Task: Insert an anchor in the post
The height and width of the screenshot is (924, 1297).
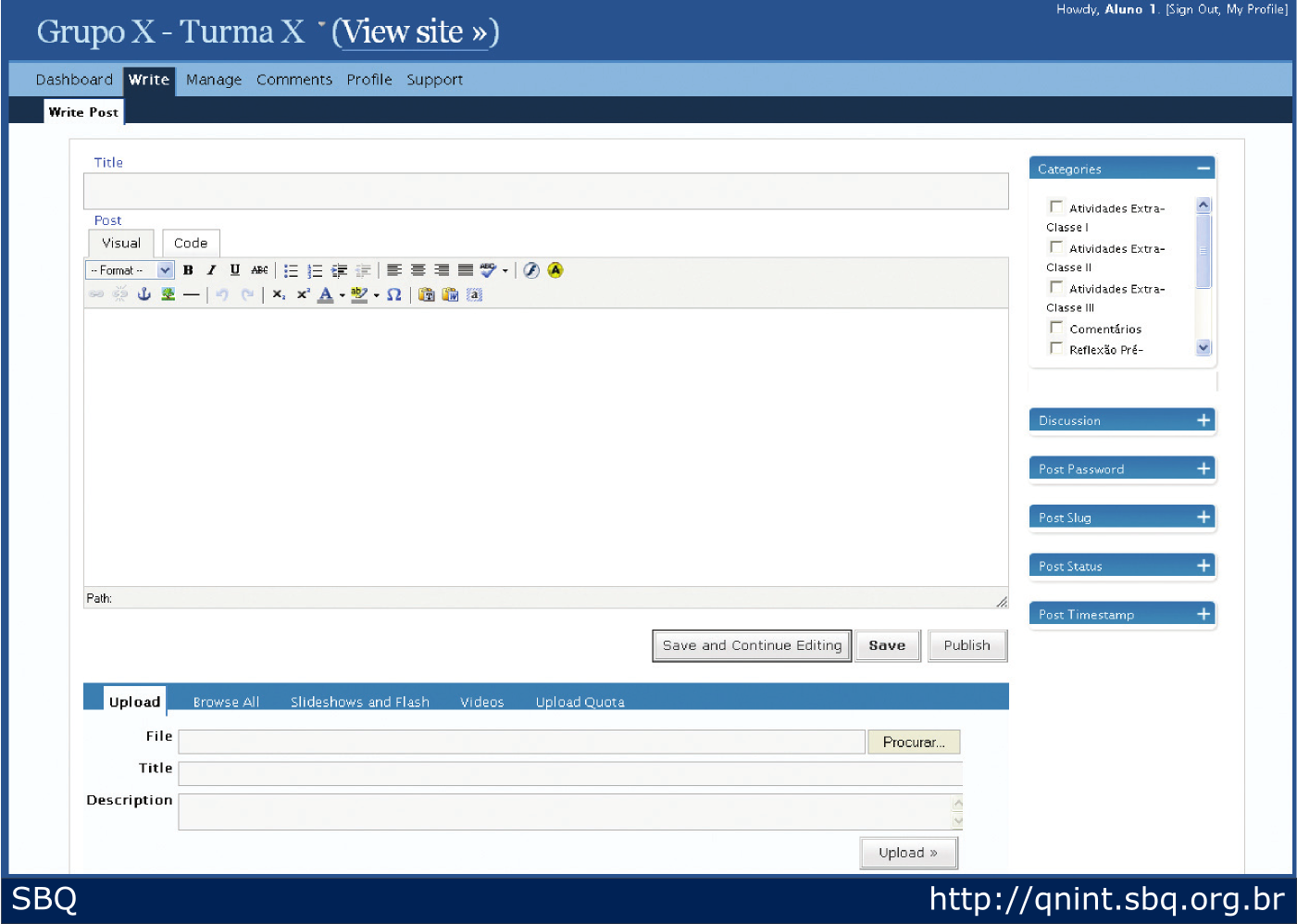Action: coord(143,294)
